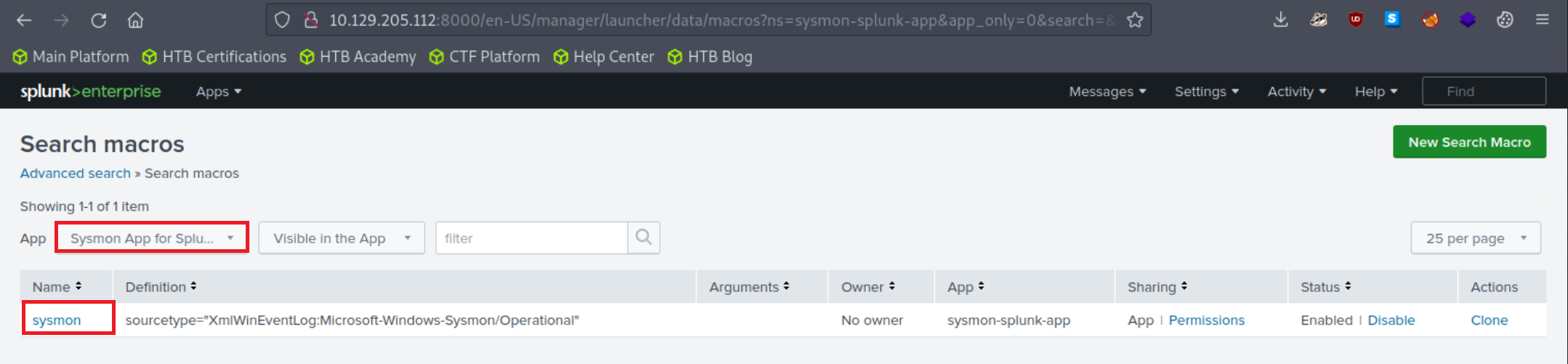Screen dimensions: 1568x364
Task: Click the browser back arrow
Action: (x=24, y=20)
